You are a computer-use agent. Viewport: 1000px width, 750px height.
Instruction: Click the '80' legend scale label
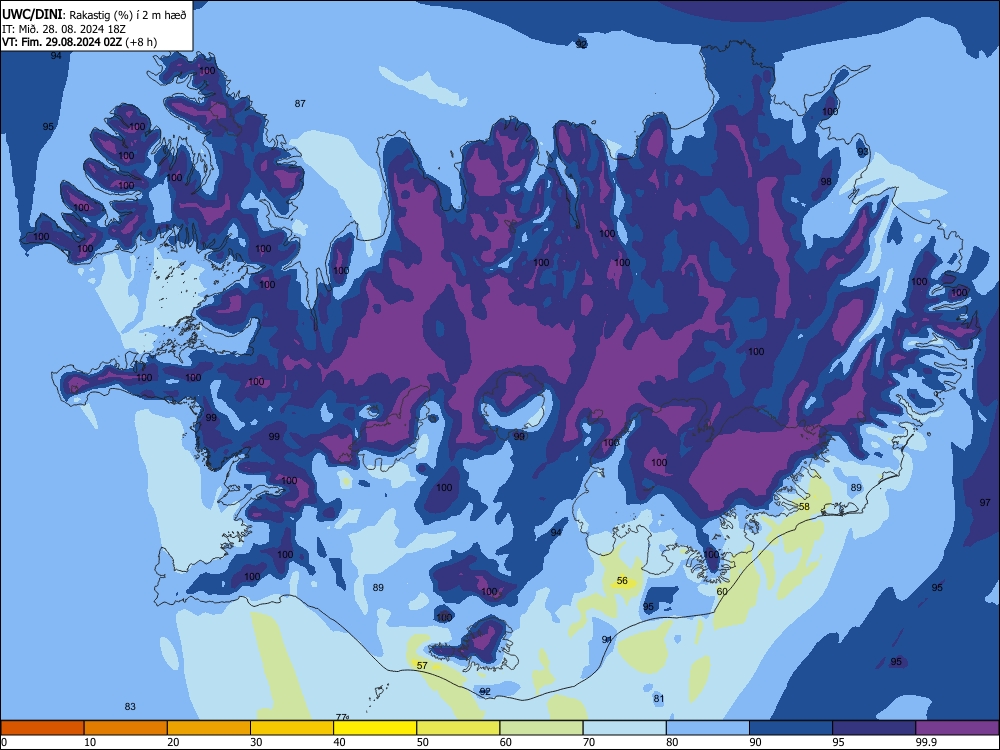click(x=672, y=742)
